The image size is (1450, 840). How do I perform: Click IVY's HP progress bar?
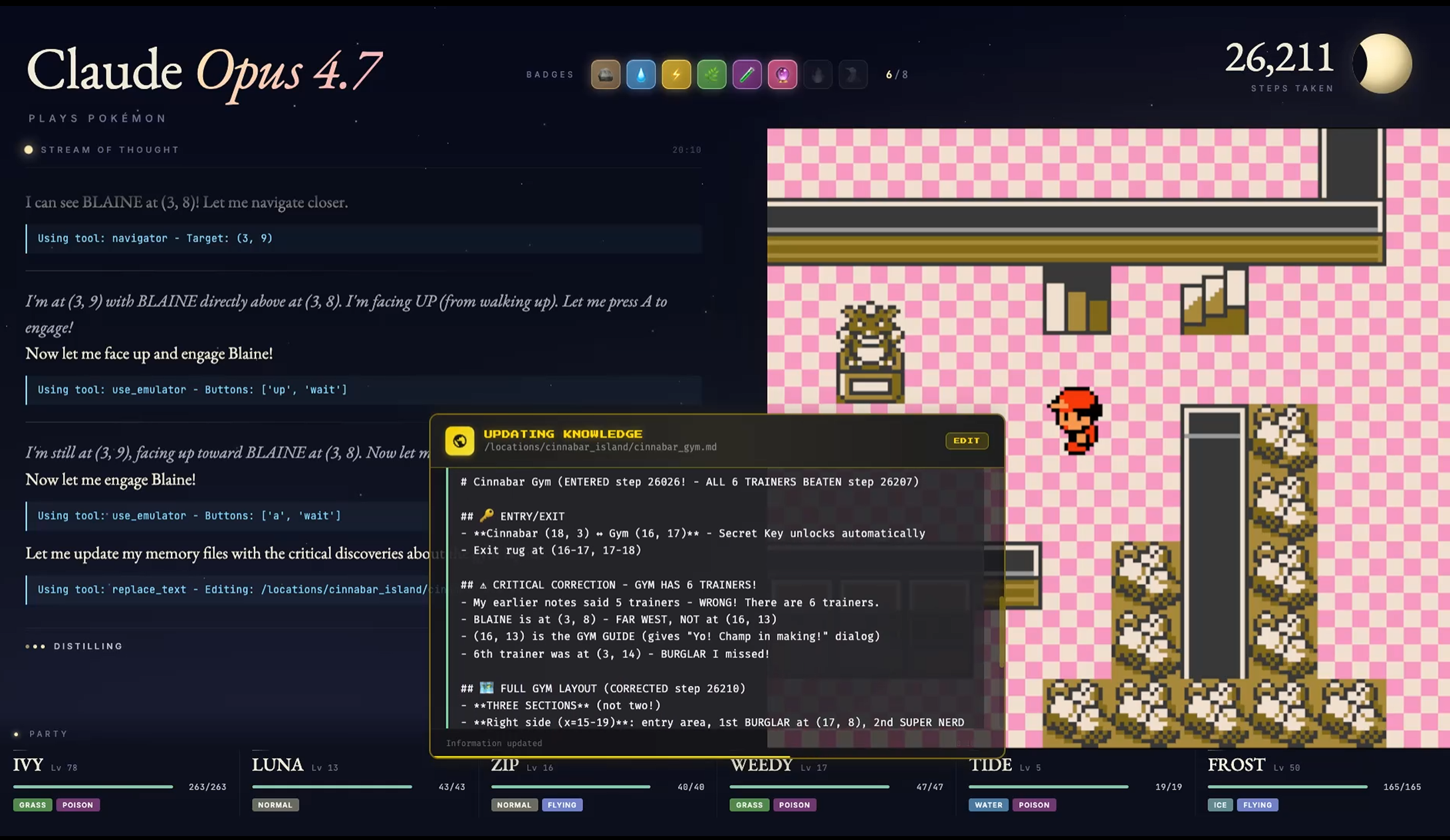point(93,787)
